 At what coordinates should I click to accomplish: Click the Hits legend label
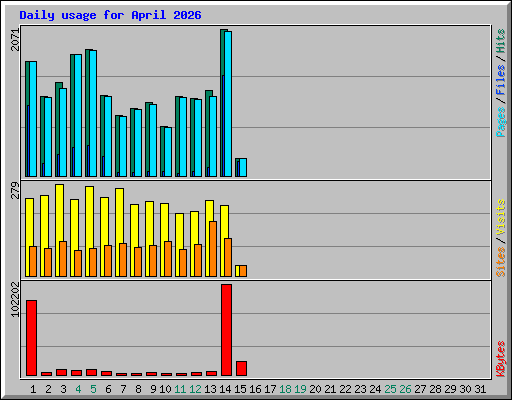[501, 41]
